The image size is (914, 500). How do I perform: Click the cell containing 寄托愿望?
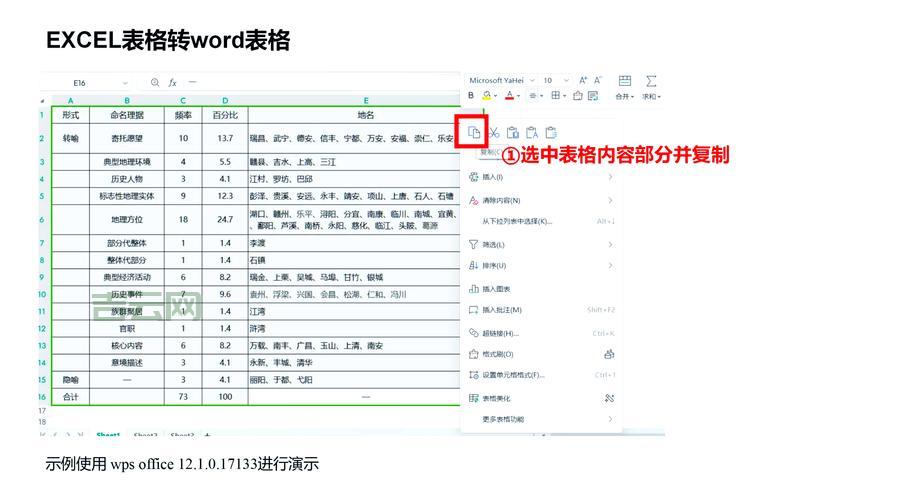(127, 138)
